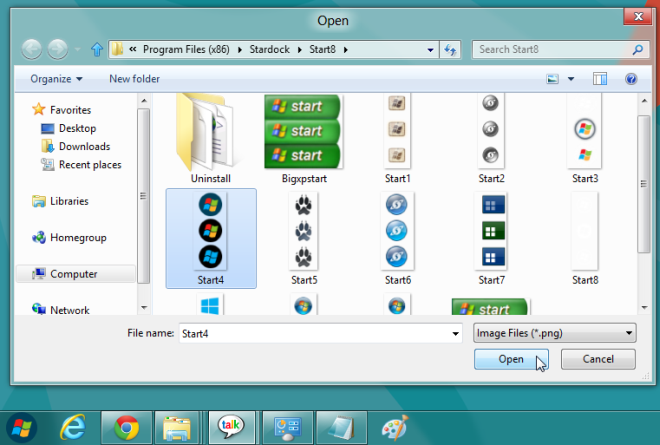Select the partially visible Windows 8 logo image
Screen dimensions: 660x445
pyautogui.click(x=210, y=305)
